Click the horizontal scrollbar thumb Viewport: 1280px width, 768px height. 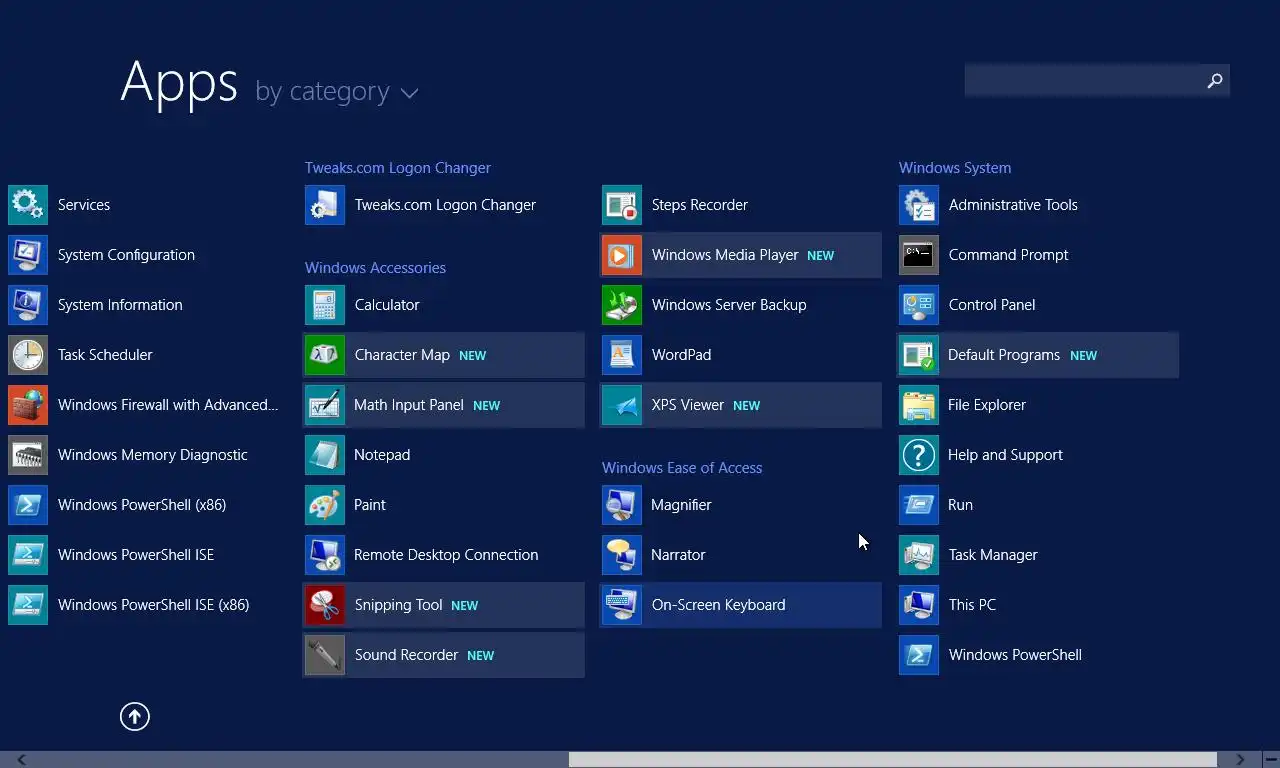tap(893, 759)
